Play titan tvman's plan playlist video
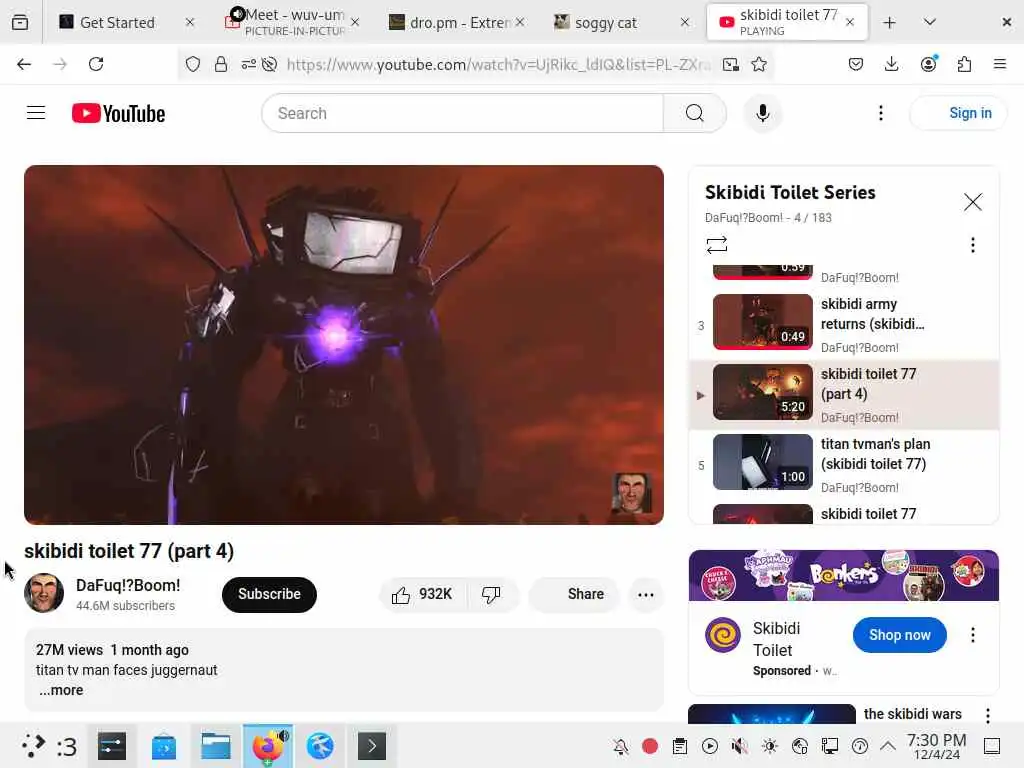The image size is (1024, 768). (x=844, y=465)
